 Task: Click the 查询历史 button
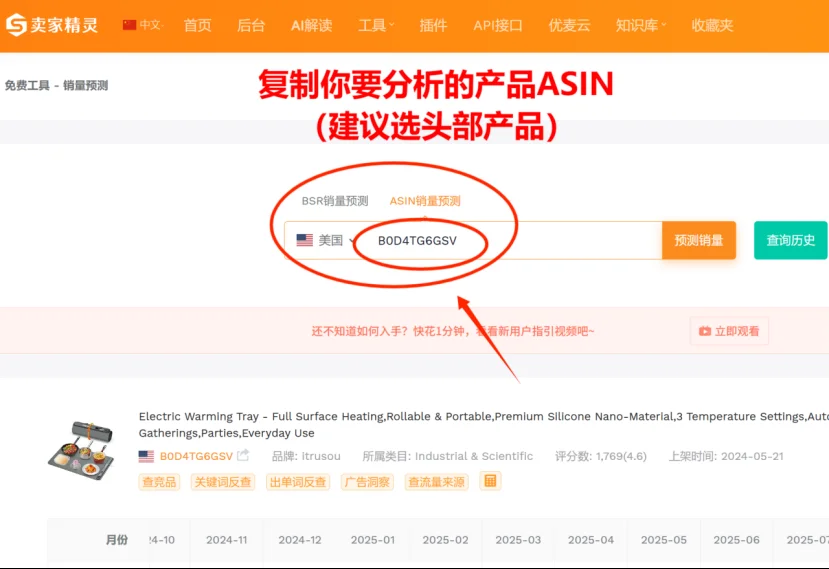click(790, 241)
